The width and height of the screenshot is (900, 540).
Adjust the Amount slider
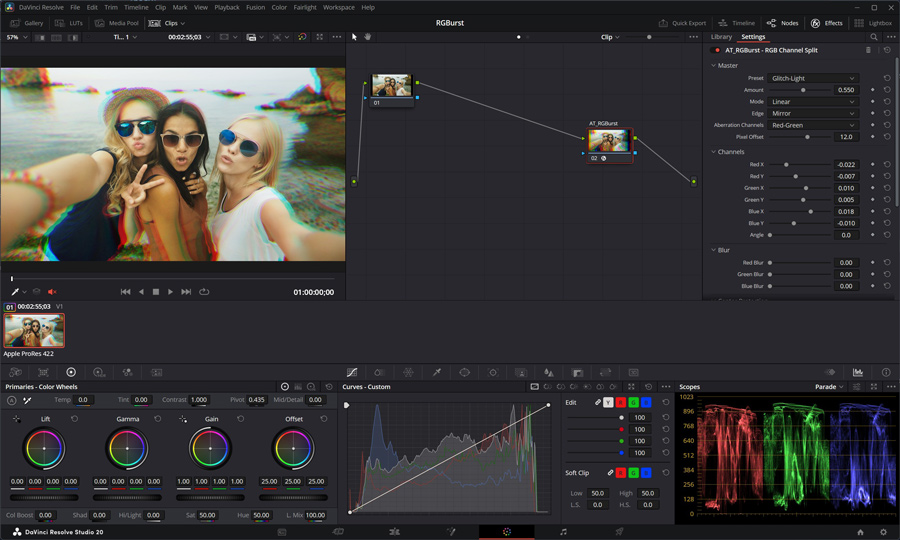tap(803, 90)
